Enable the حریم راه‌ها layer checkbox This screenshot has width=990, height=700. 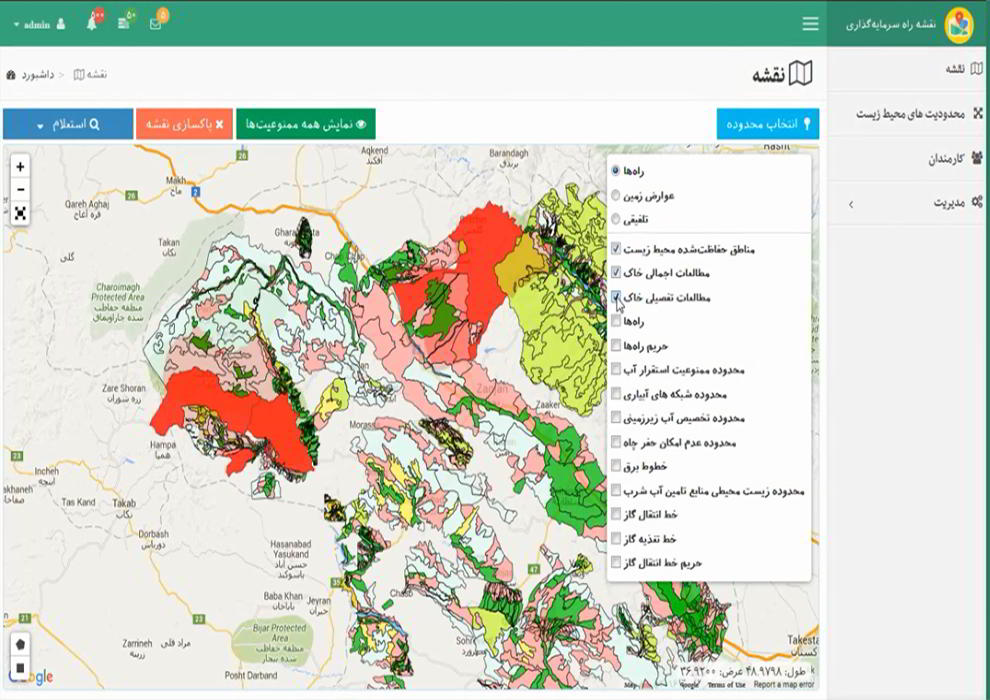[616, 345]
